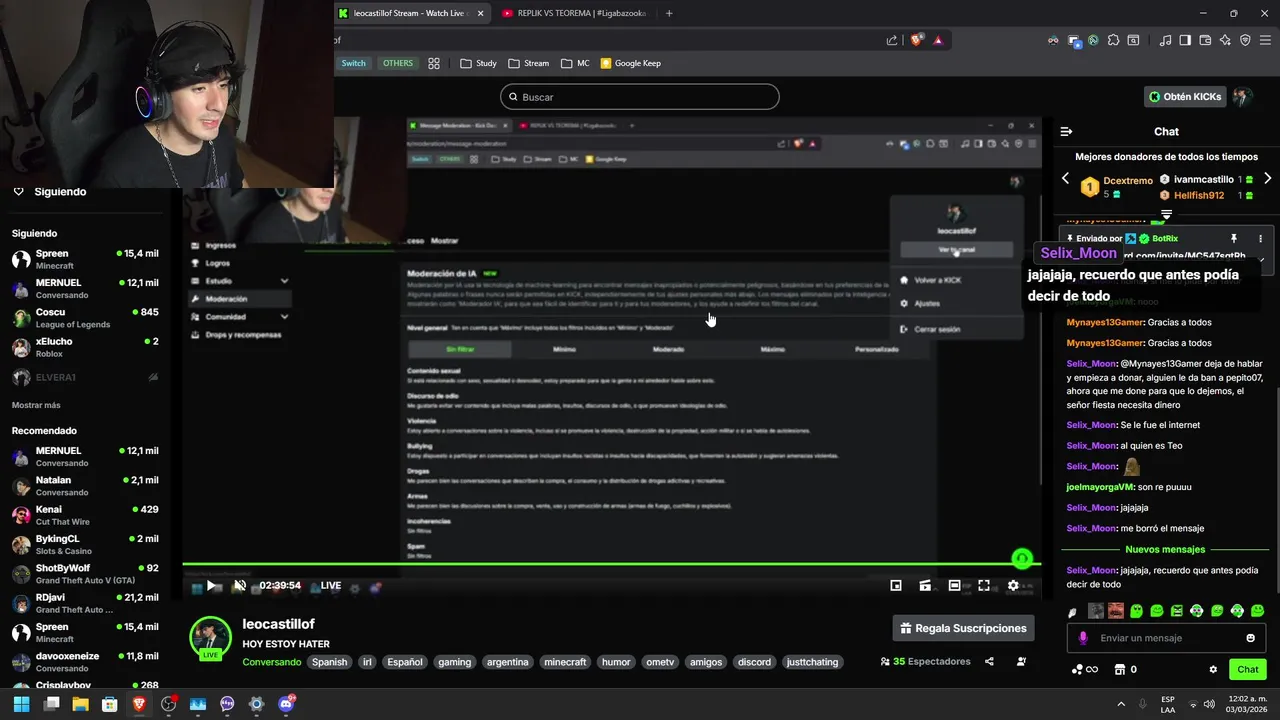Open MERNUEL channel under Siguiendo
Image resolution: width=1280 pixels, height=720 pixels.
tap(85, 288)
